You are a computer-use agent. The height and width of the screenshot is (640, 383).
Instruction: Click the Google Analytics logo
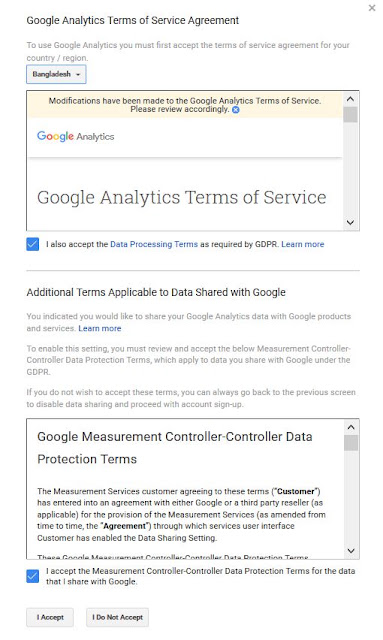(x=76, y=136)
